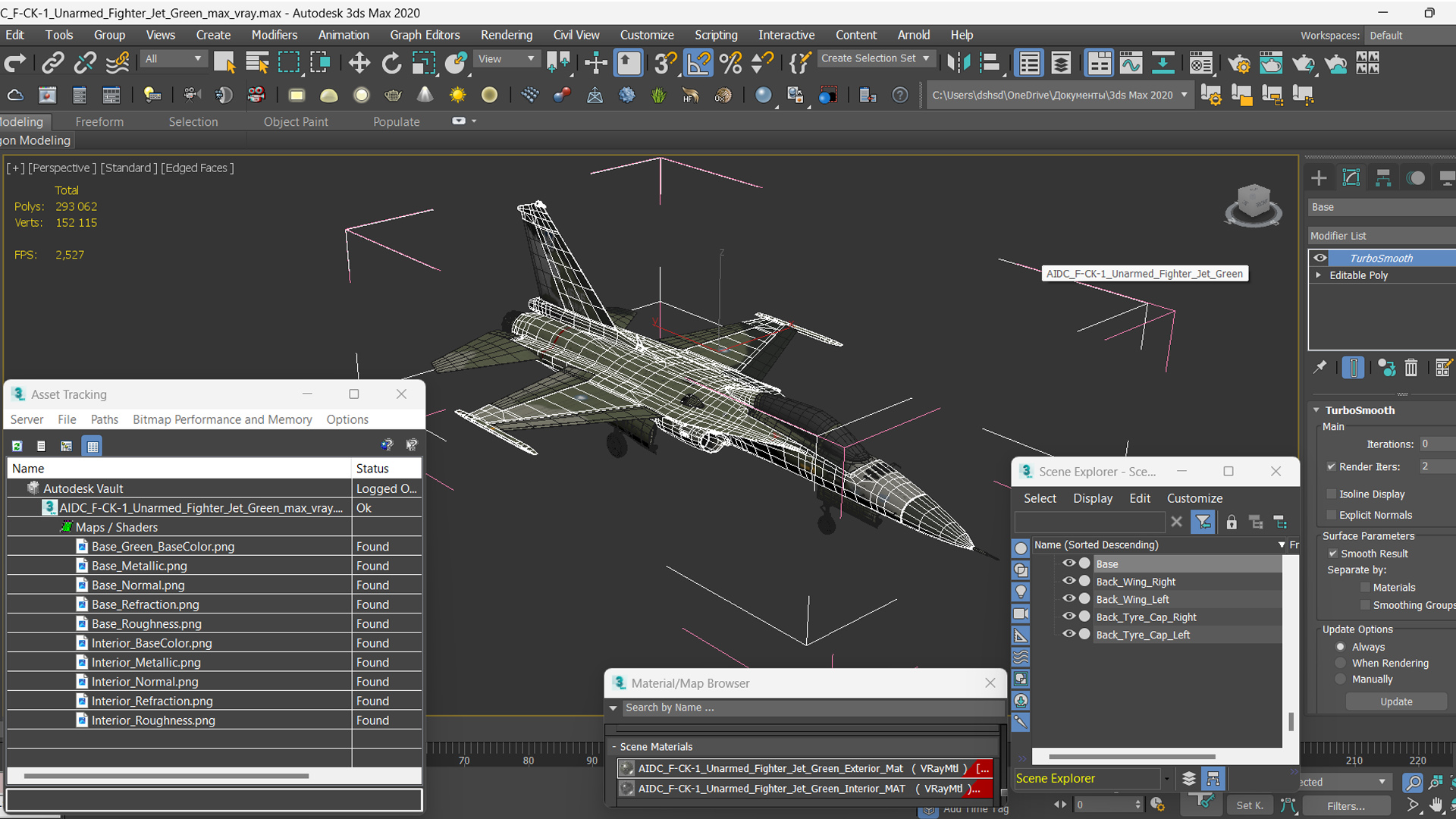1456x819 pixels.
Task: Switch to Object Paint ribbon tab
Action: point(296,121)
